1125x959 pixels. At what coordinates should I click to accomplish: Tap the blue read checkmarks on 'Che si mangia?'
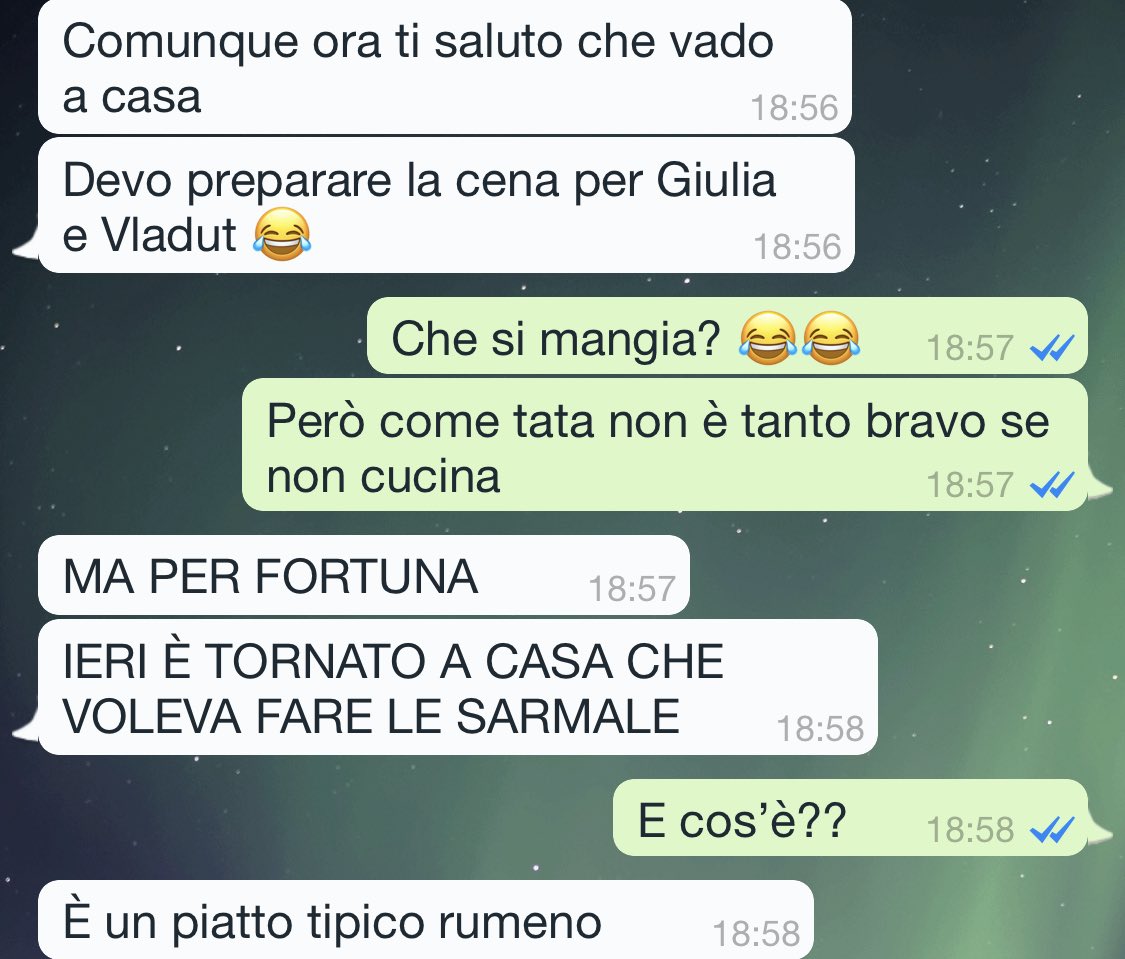1052,349
